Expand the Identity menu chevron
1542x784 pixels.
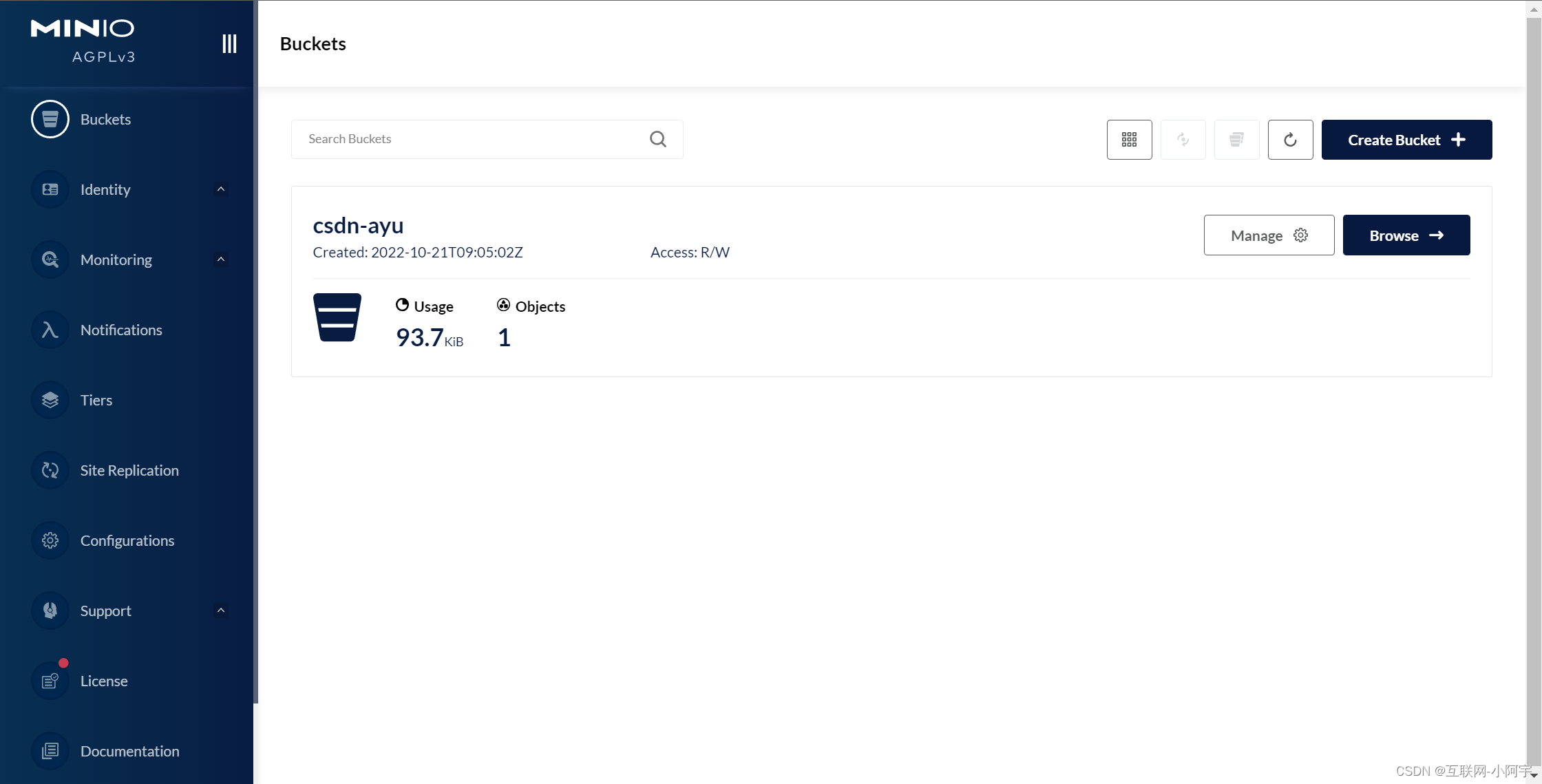click(221, 189)
